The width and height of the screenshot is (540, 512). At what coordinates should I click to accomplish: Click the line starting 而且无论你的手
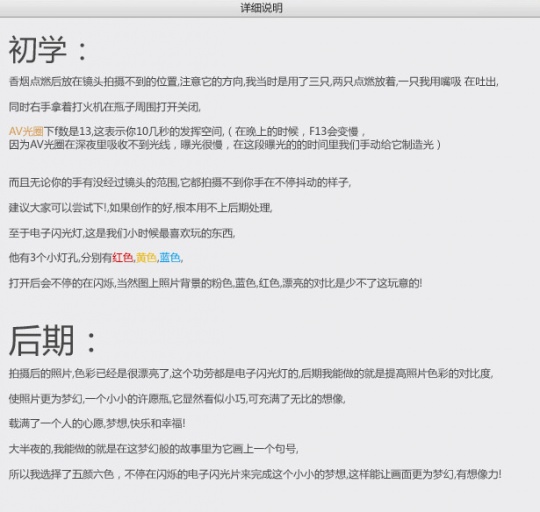point(180,182)
